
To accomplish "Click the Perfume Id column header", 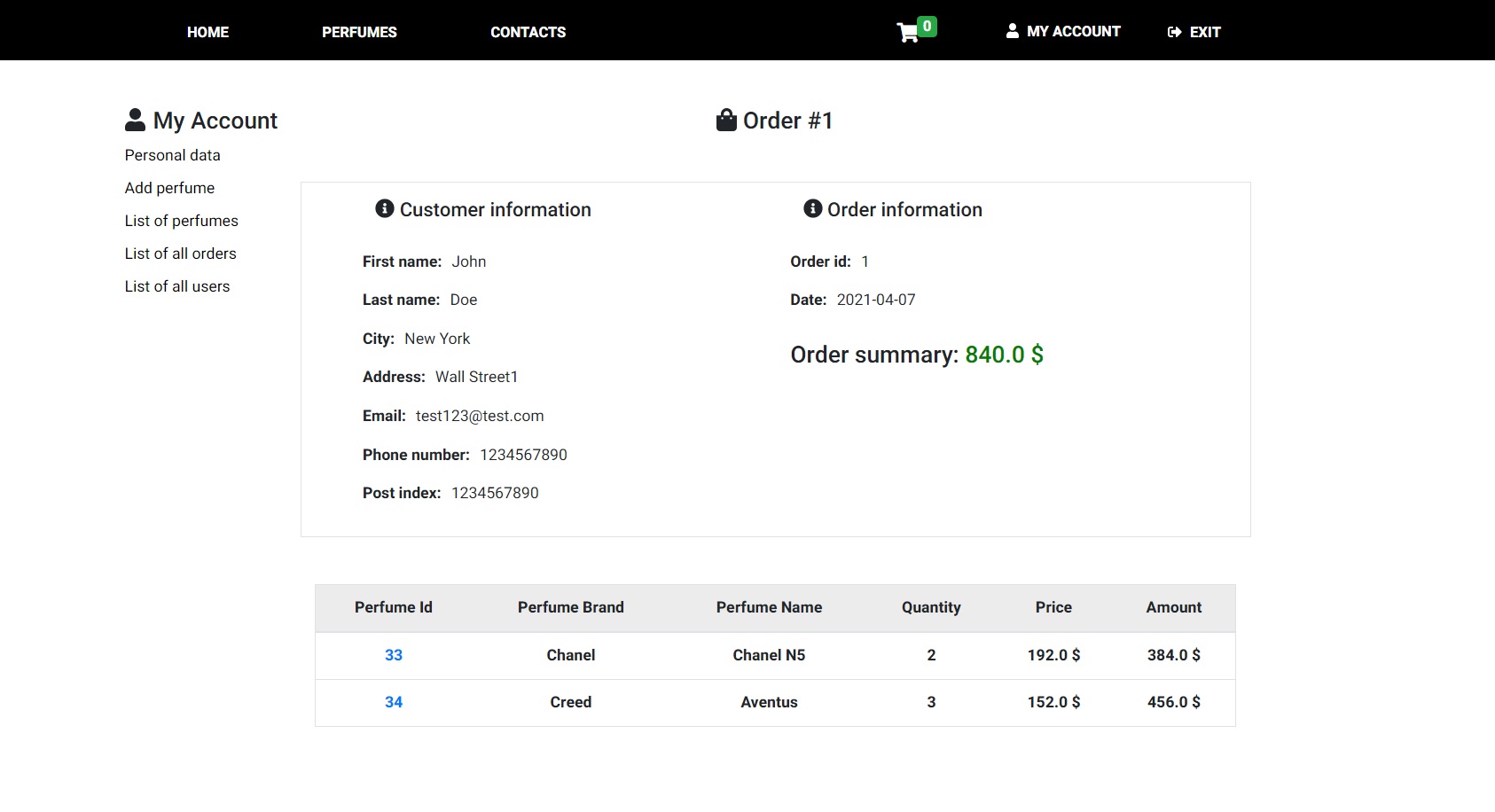I will [x=394, y=607].
